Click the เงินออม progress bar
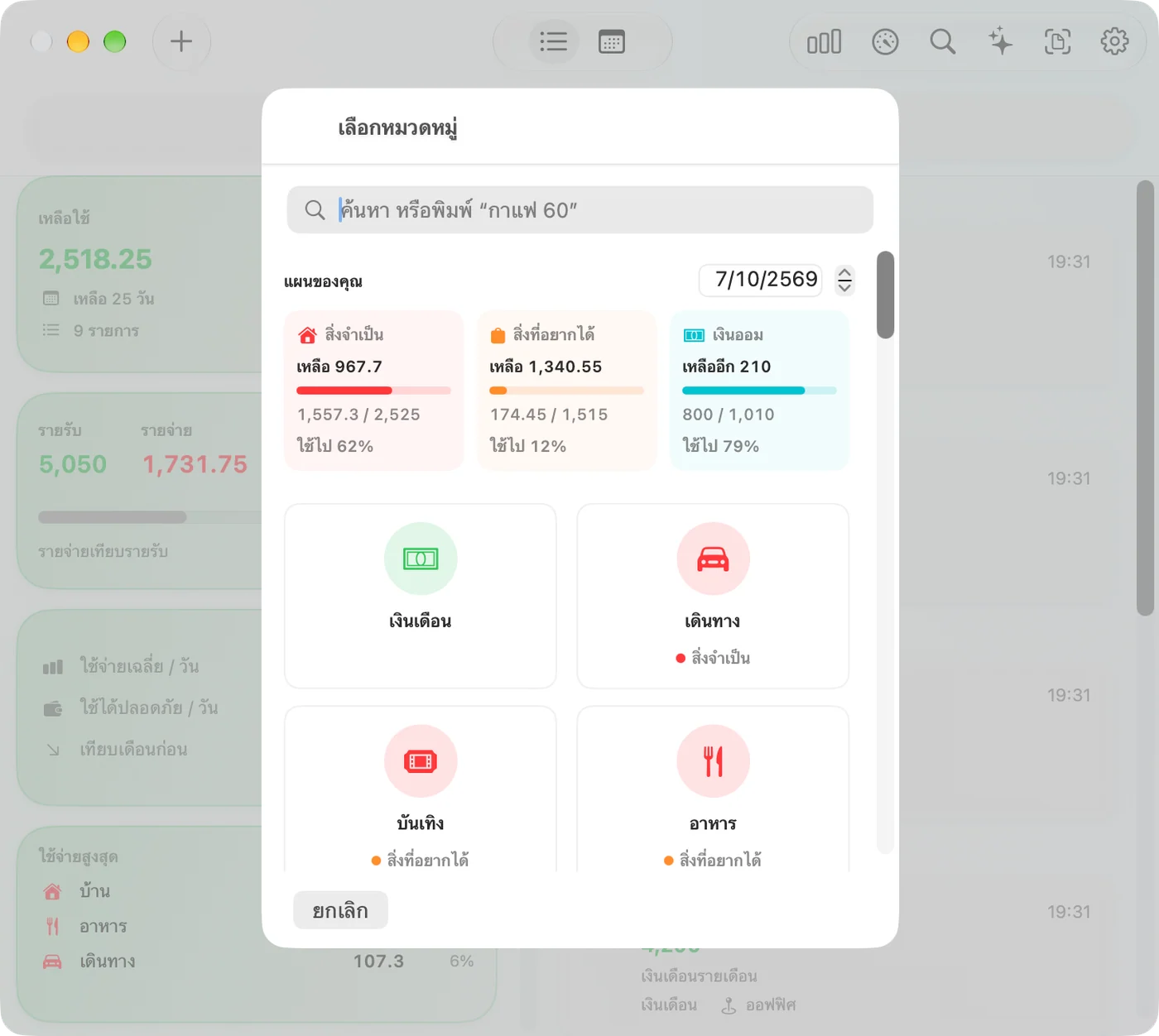The image size is (1159, 1036). pyautogui.click(x=759, y=391)
